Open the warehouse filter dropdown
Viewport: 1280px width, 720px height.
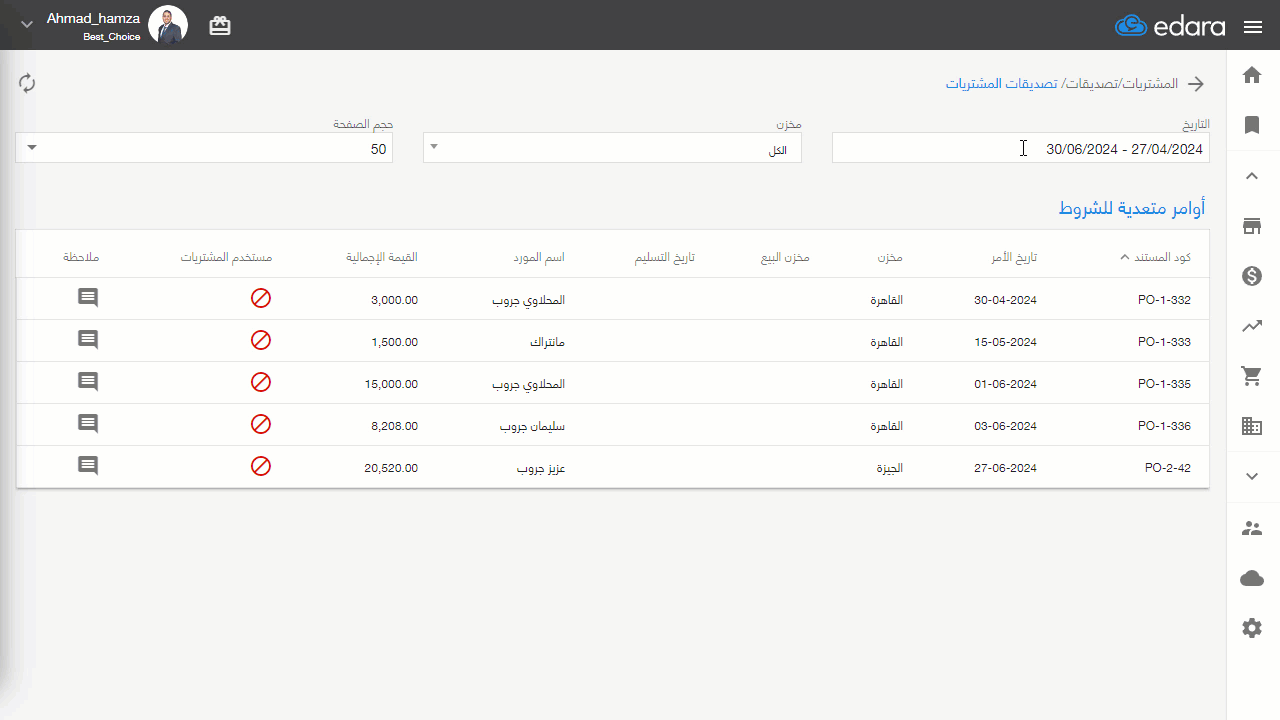(x=612, y=148)
